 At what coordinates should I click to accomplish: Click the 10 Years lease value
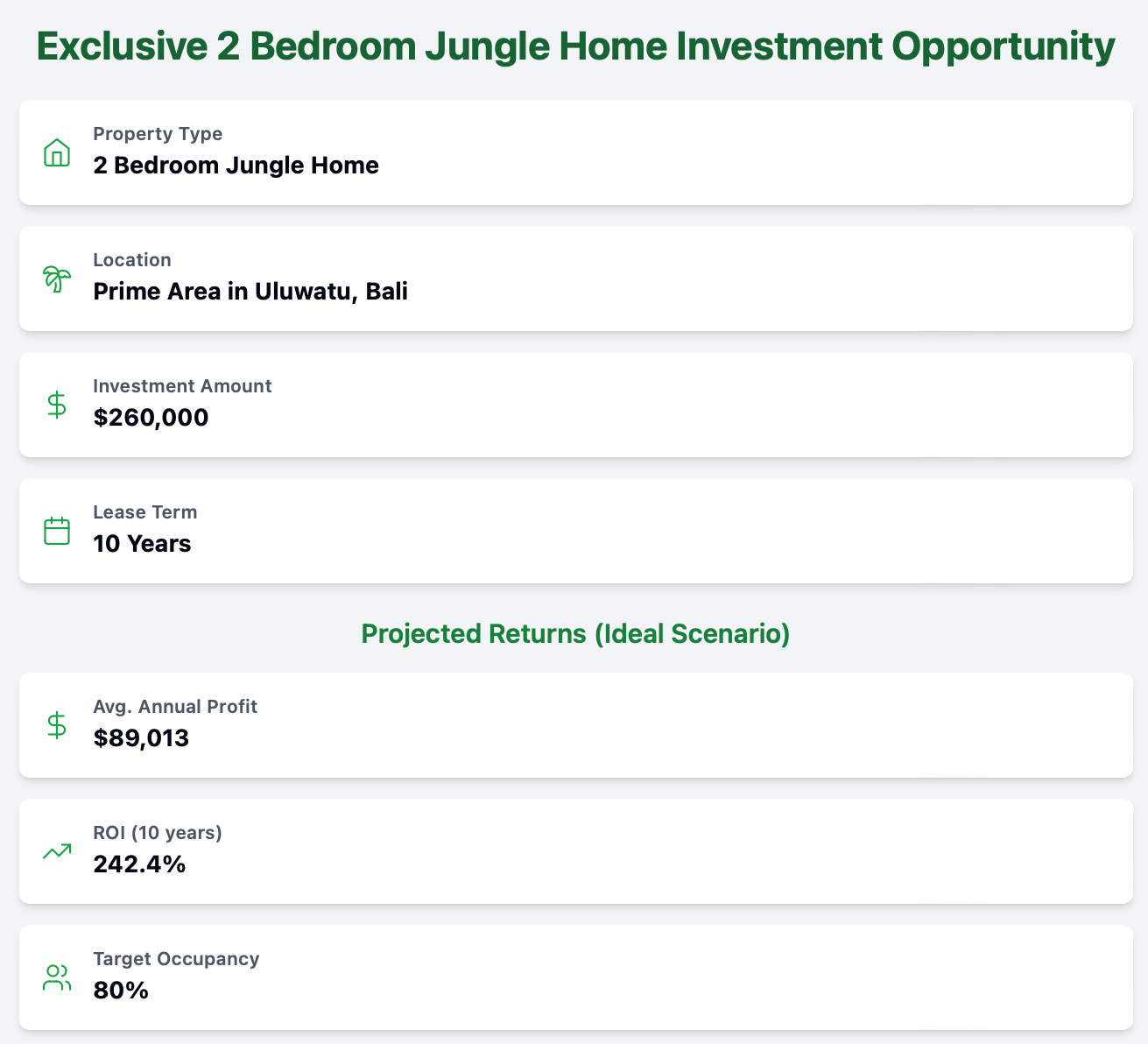(x=142, y=544)
